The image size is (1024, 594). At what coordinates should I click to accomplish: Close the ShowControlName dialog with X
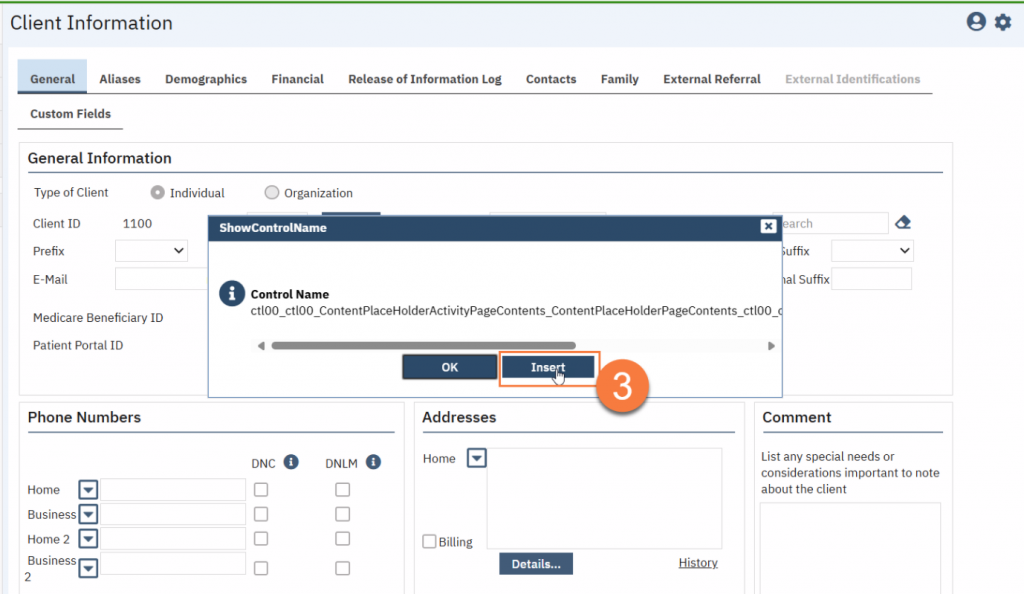768,227
